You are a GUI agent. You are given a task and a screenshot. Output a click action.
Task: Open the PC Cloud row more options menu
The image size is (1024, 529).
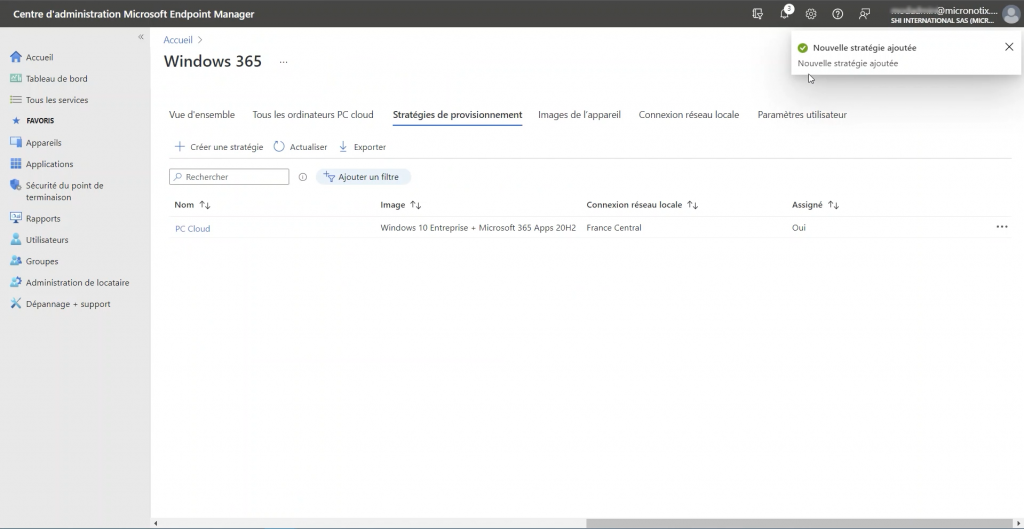click(x=1002, y=227)
